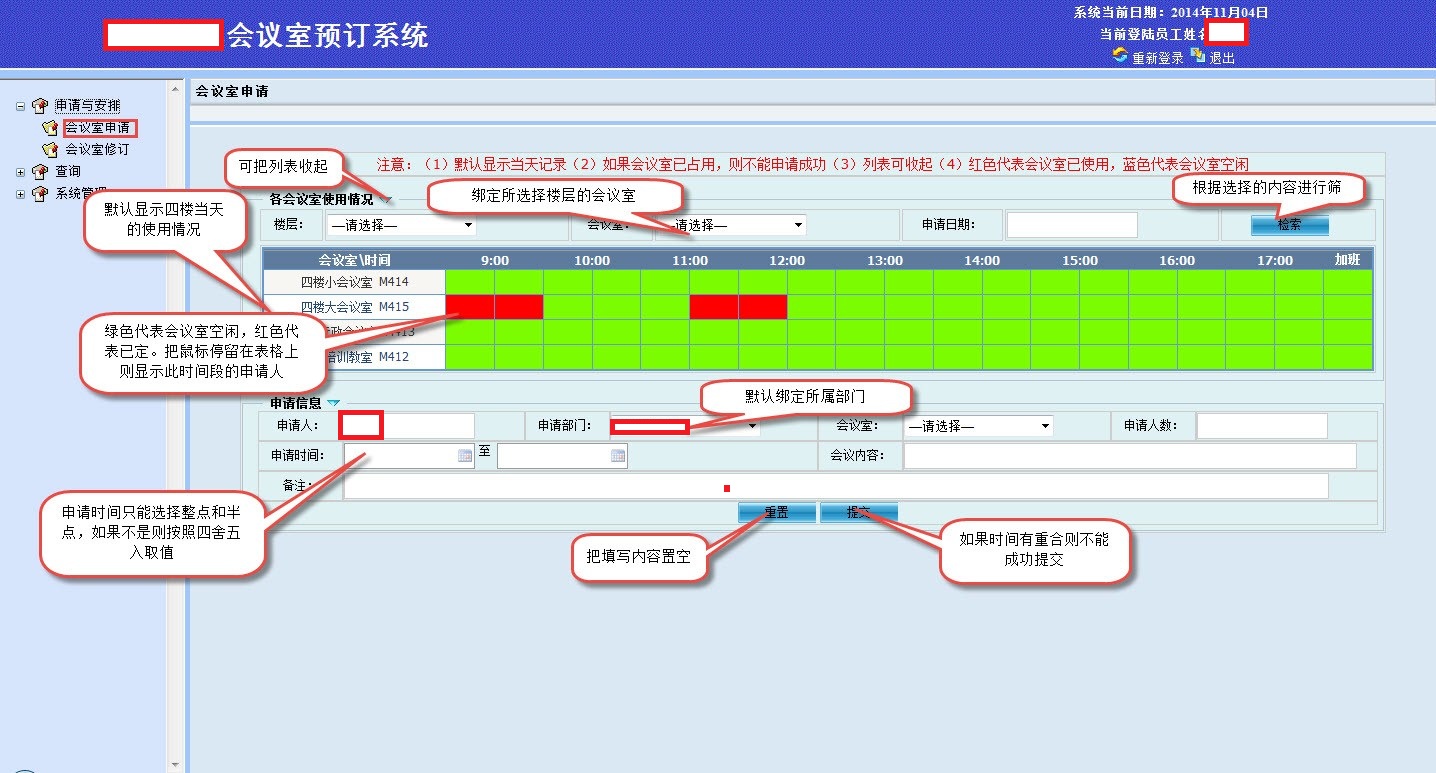Click the 17:00 time header
The image size is (1436, 773).
point(1275,260)
